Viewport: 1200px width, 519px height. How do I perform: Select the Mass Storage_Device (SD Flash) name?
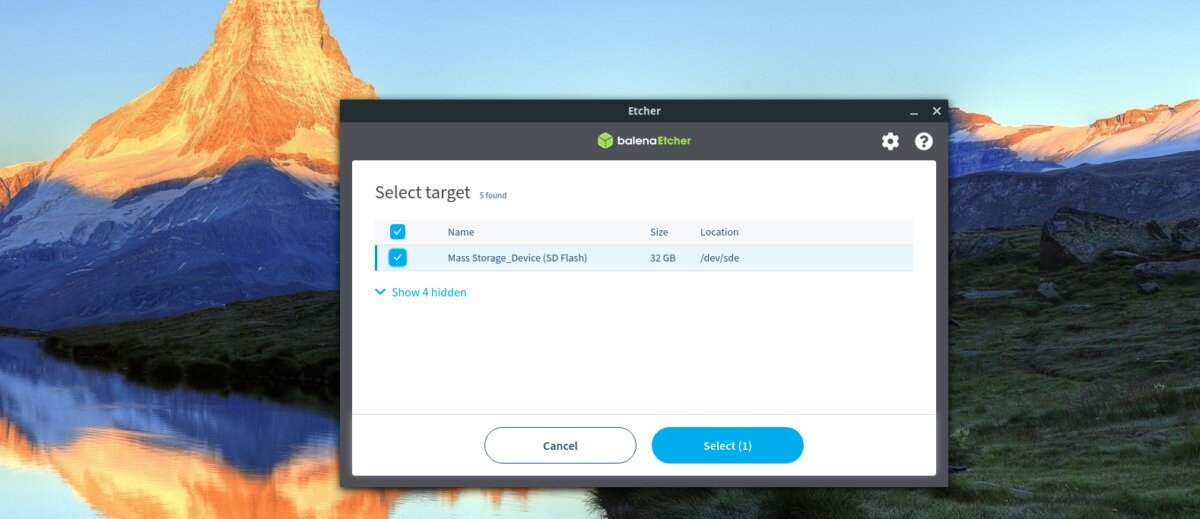517,258
